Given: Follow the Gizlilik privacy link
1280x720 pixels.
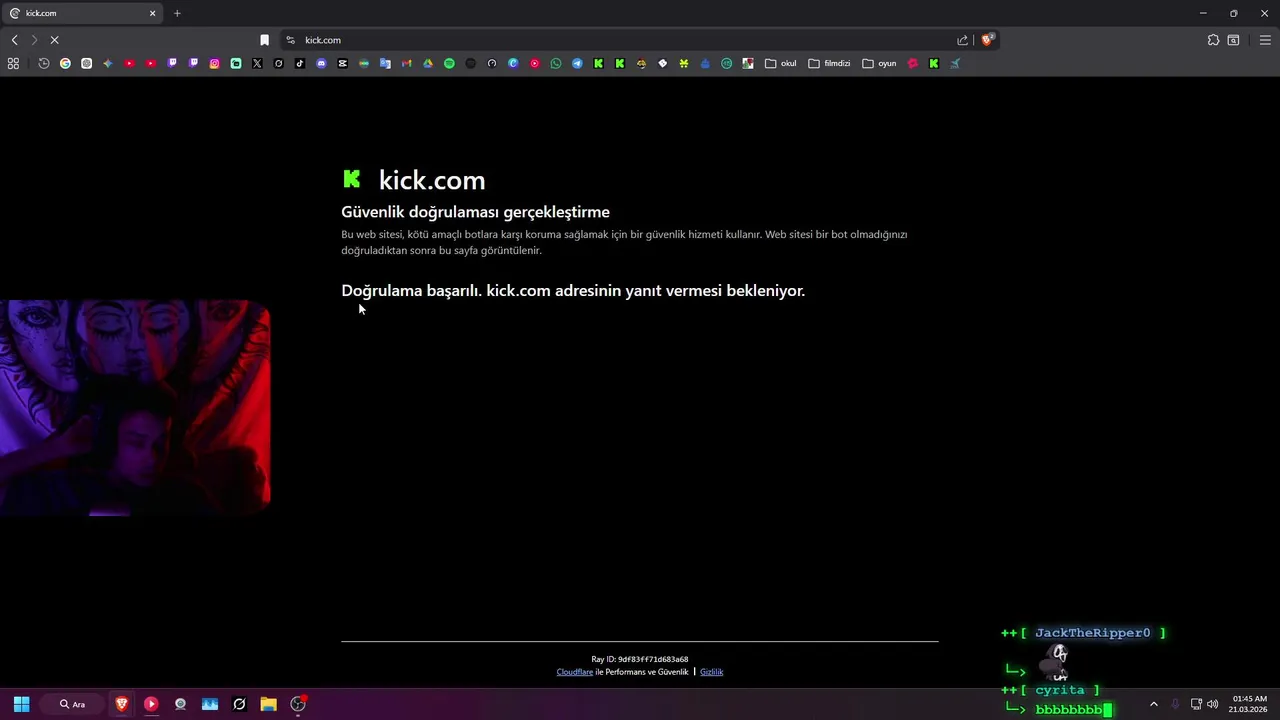Looking at the screenshot, I should [x=711, y=672].
